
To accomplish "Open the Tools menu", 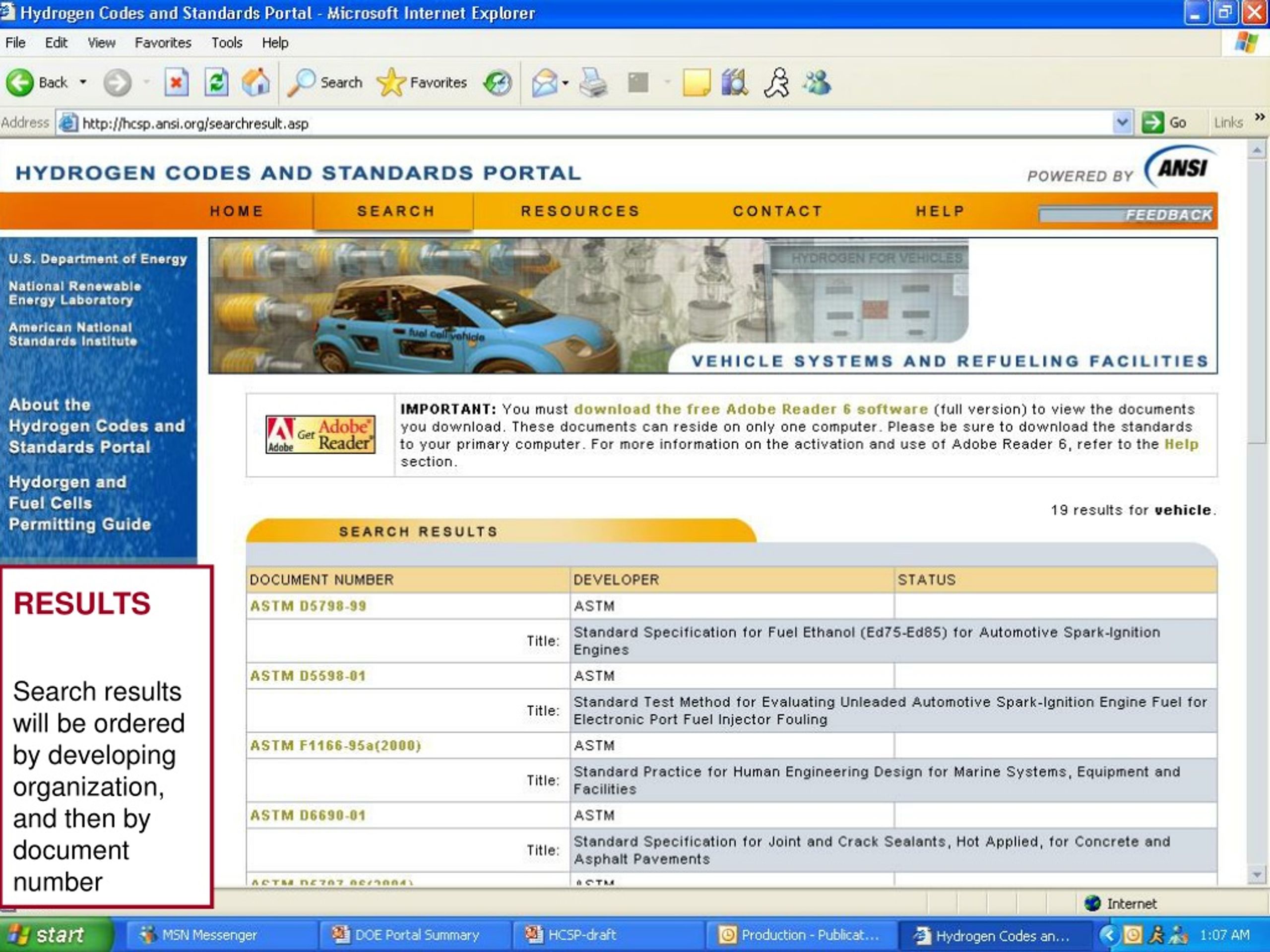I will (227, 43).
